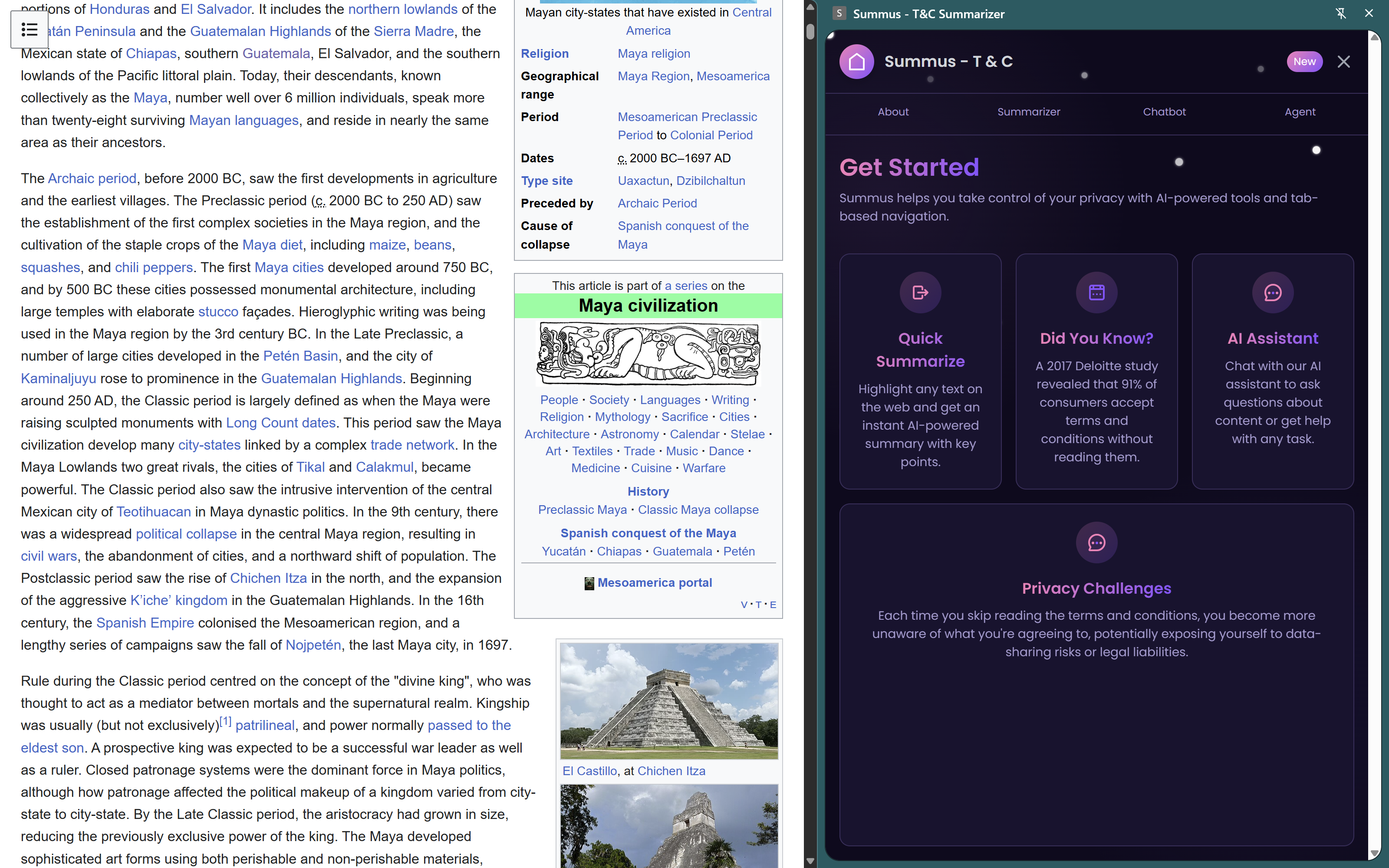Screen dimensions: 1389x868
Task: Click the New badge button
Action: click(1304, 62)
